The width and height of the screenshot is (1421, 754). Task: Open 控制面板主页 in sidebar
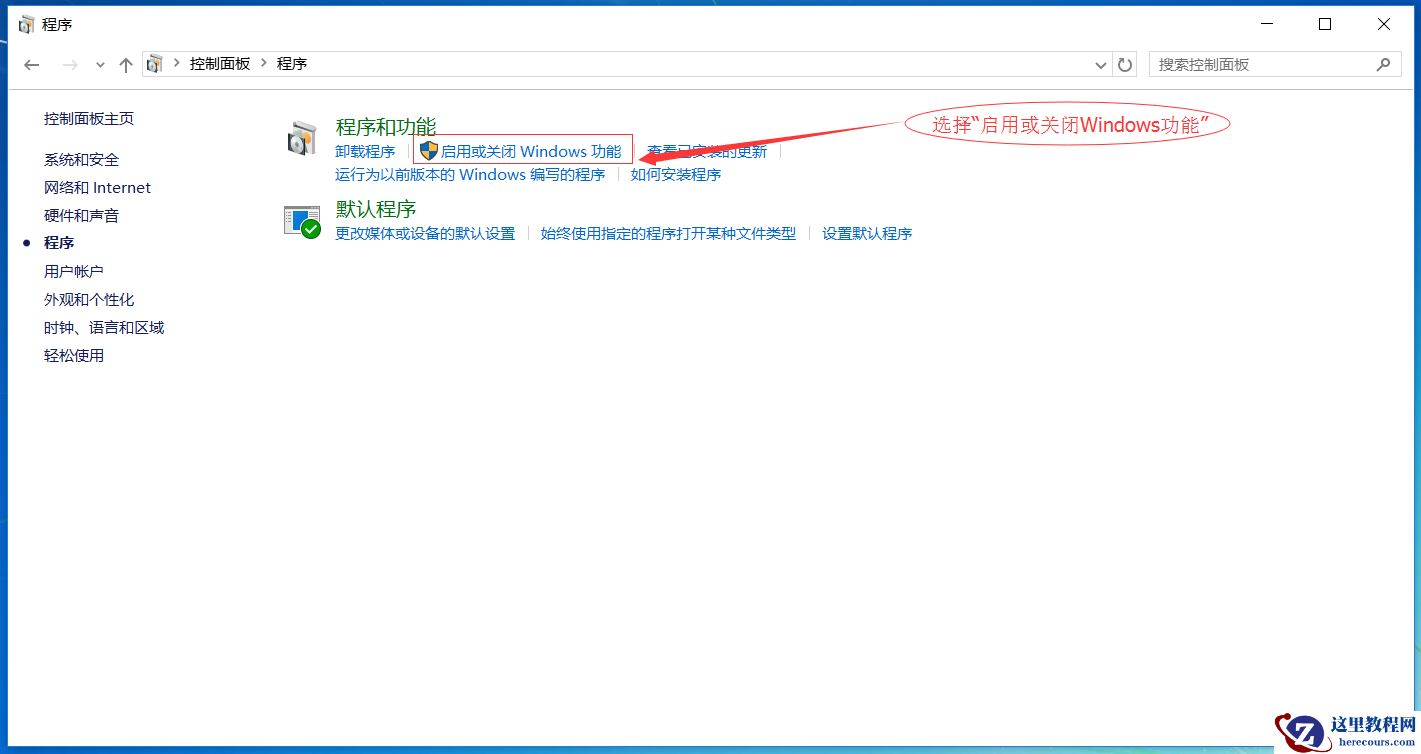(x=89, y=118)
